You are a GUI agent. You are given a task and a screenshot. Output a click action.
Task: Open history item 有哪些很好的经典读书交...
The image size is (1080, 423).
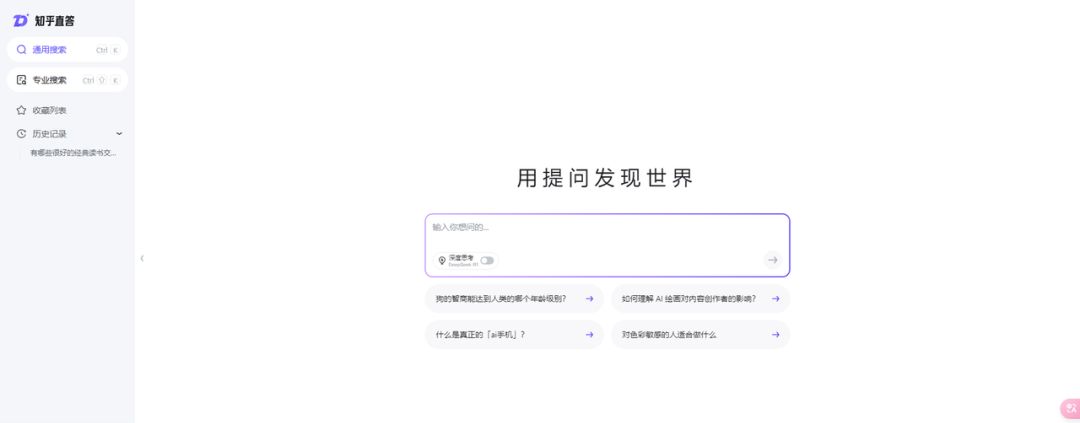click(73, 153)
